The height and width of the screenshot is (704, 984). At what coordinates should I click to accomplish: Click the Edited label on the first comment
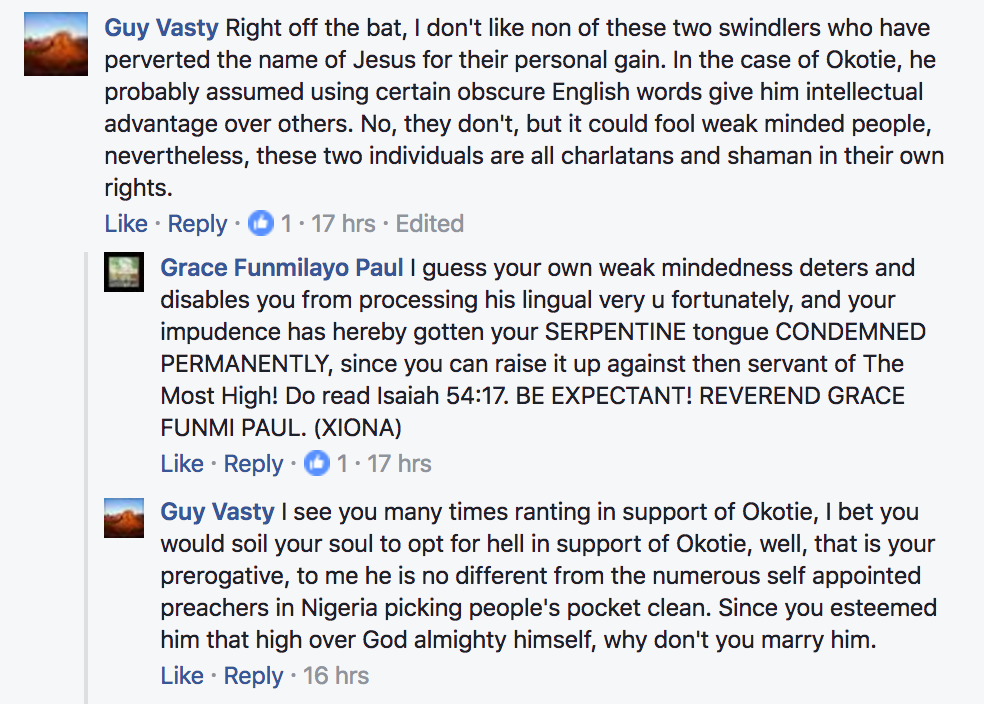pos(429,224)
